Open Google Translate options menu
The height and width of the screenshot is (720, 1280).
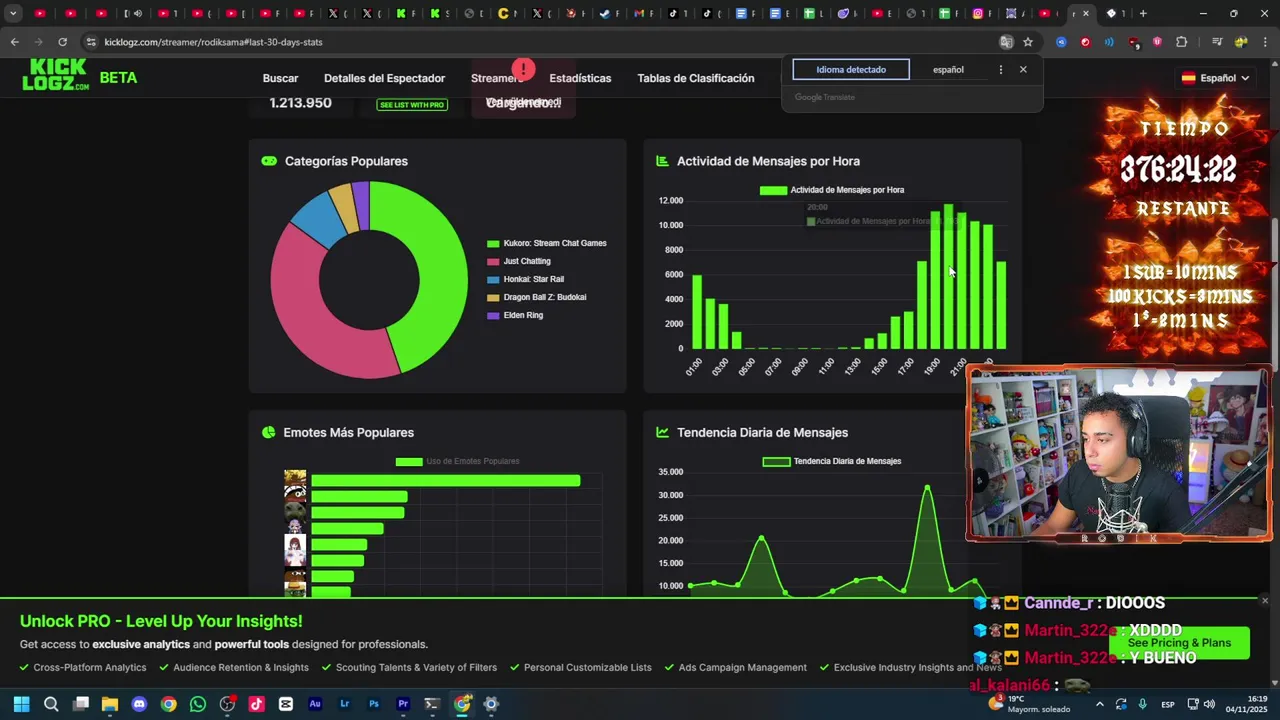(x=1000, y=70)
